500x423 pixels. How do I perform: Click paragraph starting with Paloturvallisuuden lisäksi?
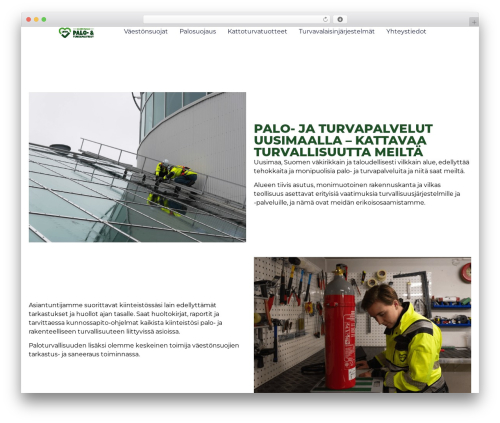pos(134,350)
